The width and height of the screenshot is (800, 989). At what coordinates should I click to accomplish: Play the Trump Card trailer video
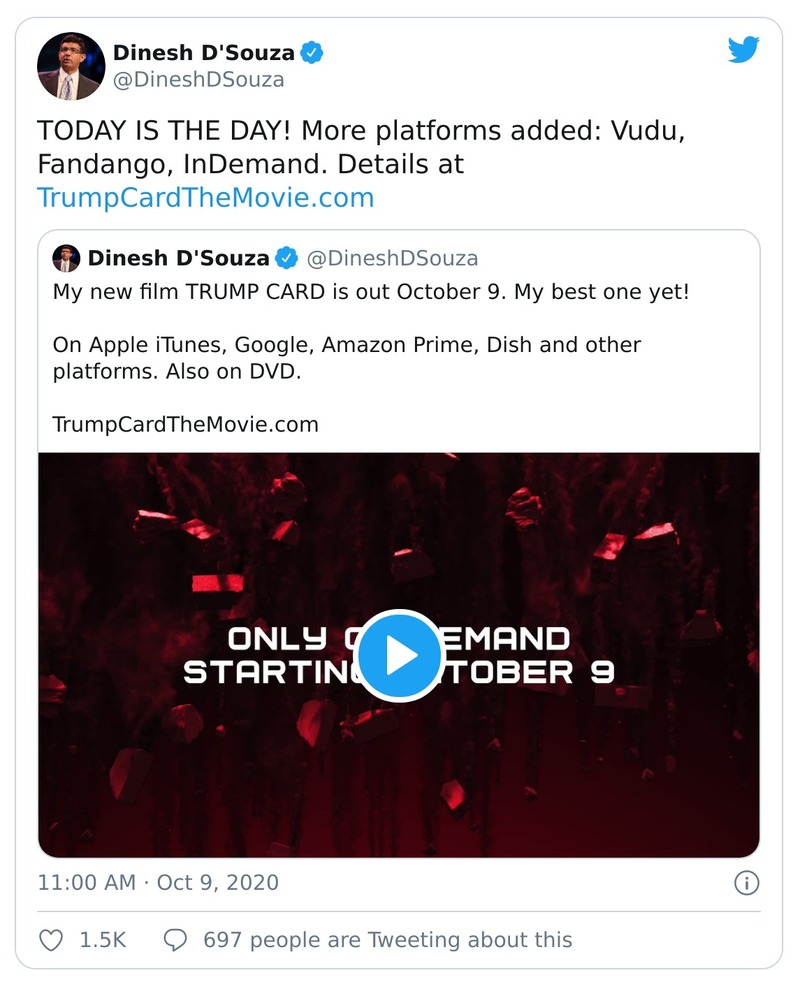(399, 655)
